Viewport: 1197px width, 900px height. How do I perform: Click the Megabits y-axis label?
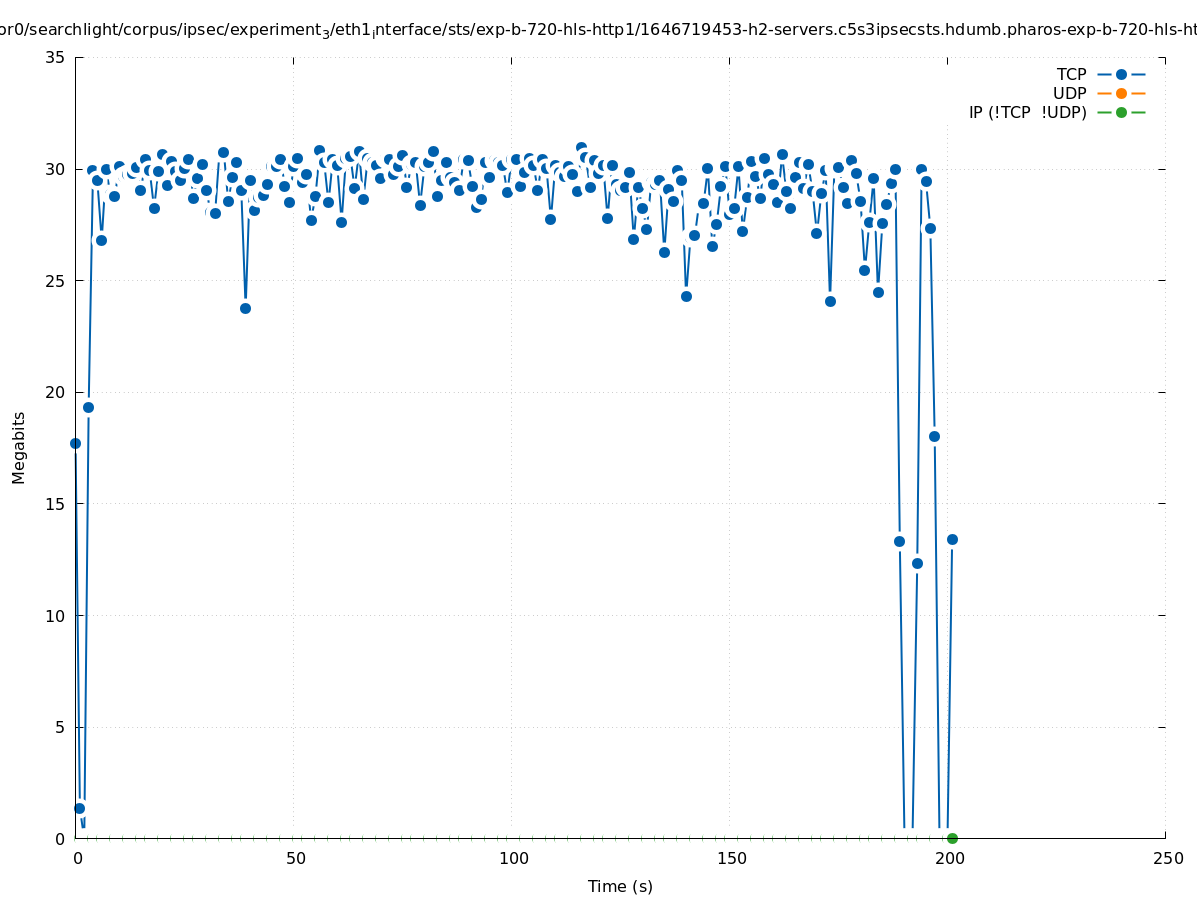19,447
